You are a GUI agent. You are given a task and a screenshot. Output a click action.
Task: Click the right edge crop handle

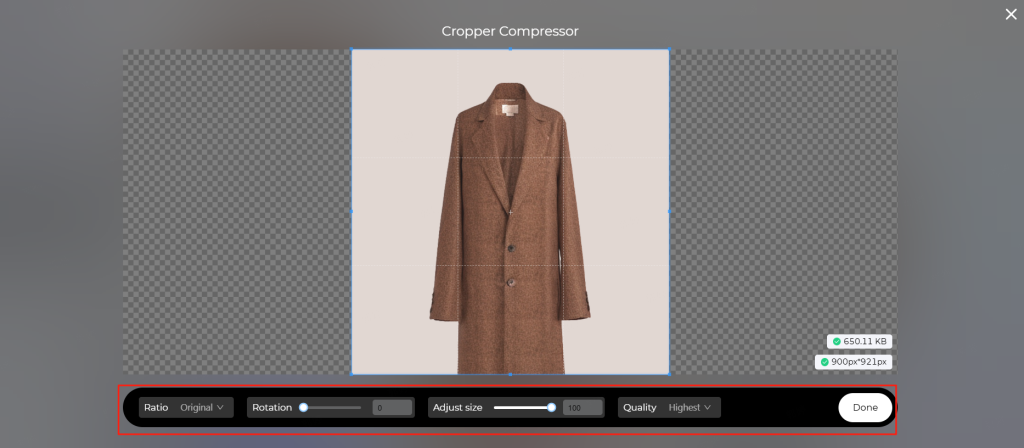pos(669,212)
